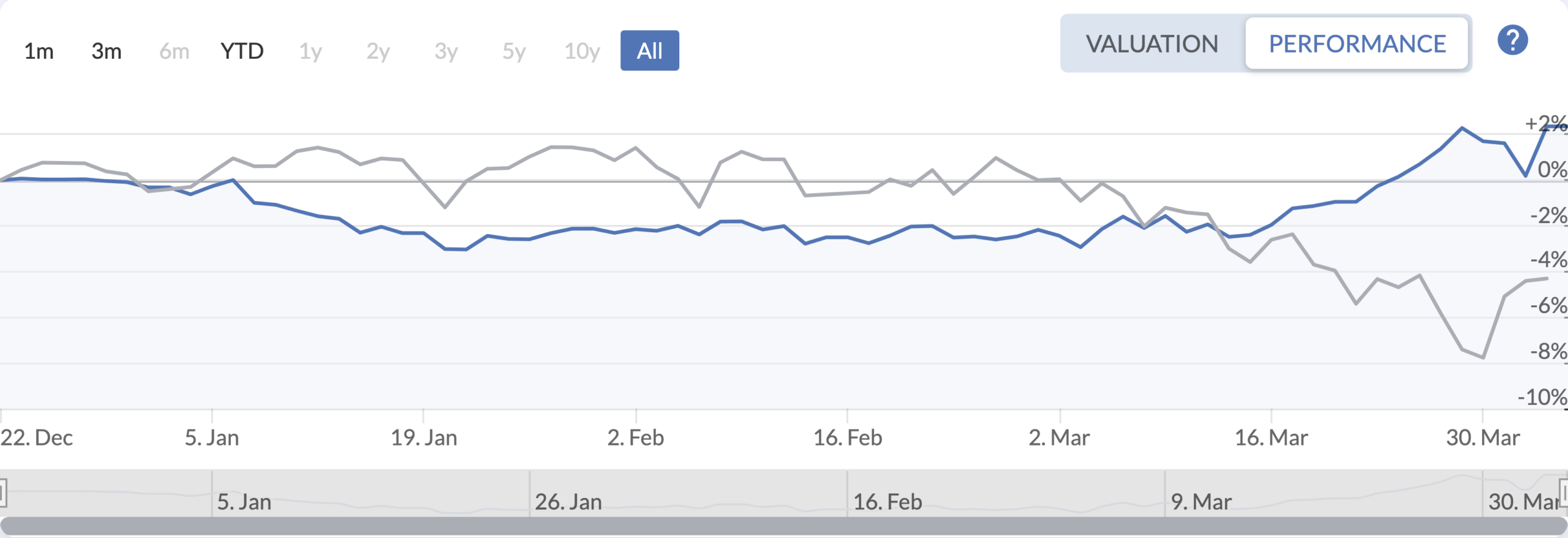
Task: Select the 3y time range
Action: pos(446,51)
